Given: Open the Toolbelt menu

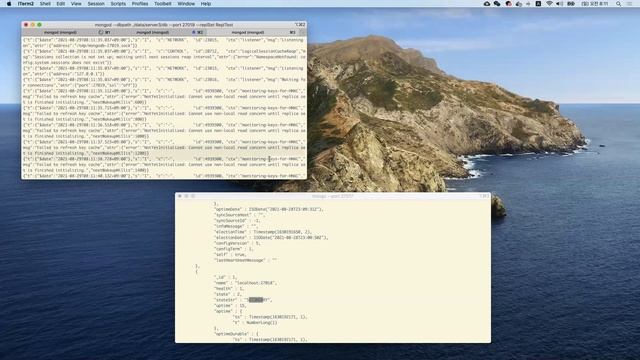Looking at the screenshot, I should pos(162,4).
